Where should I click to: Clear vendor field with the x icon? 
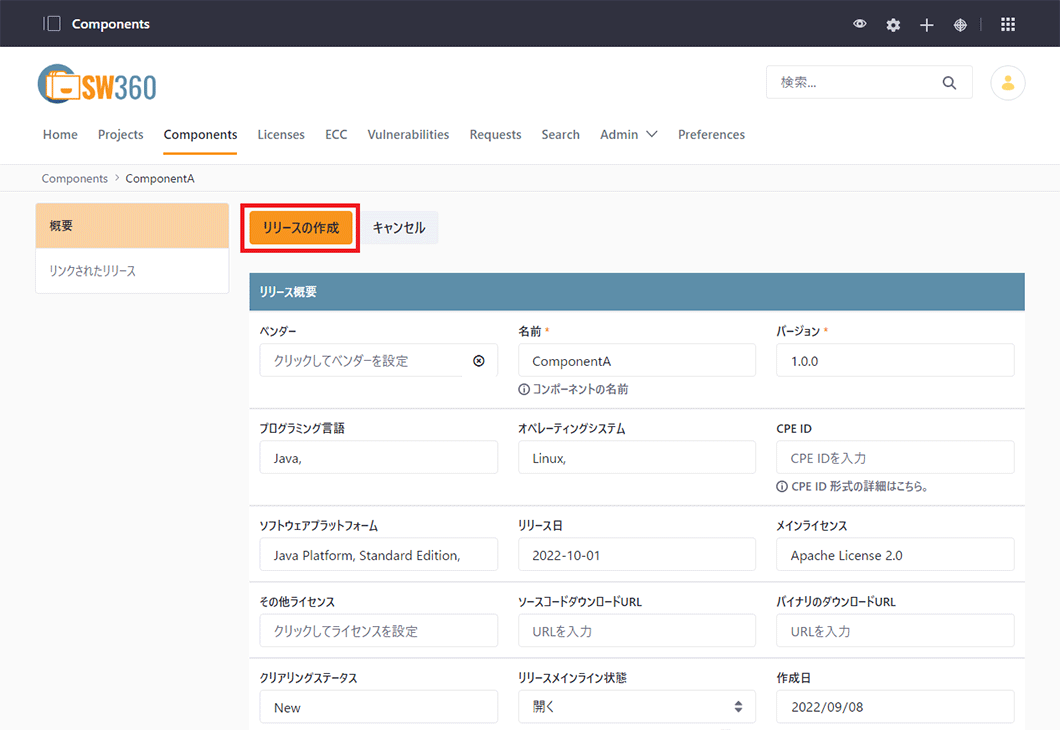pos(479,361)
